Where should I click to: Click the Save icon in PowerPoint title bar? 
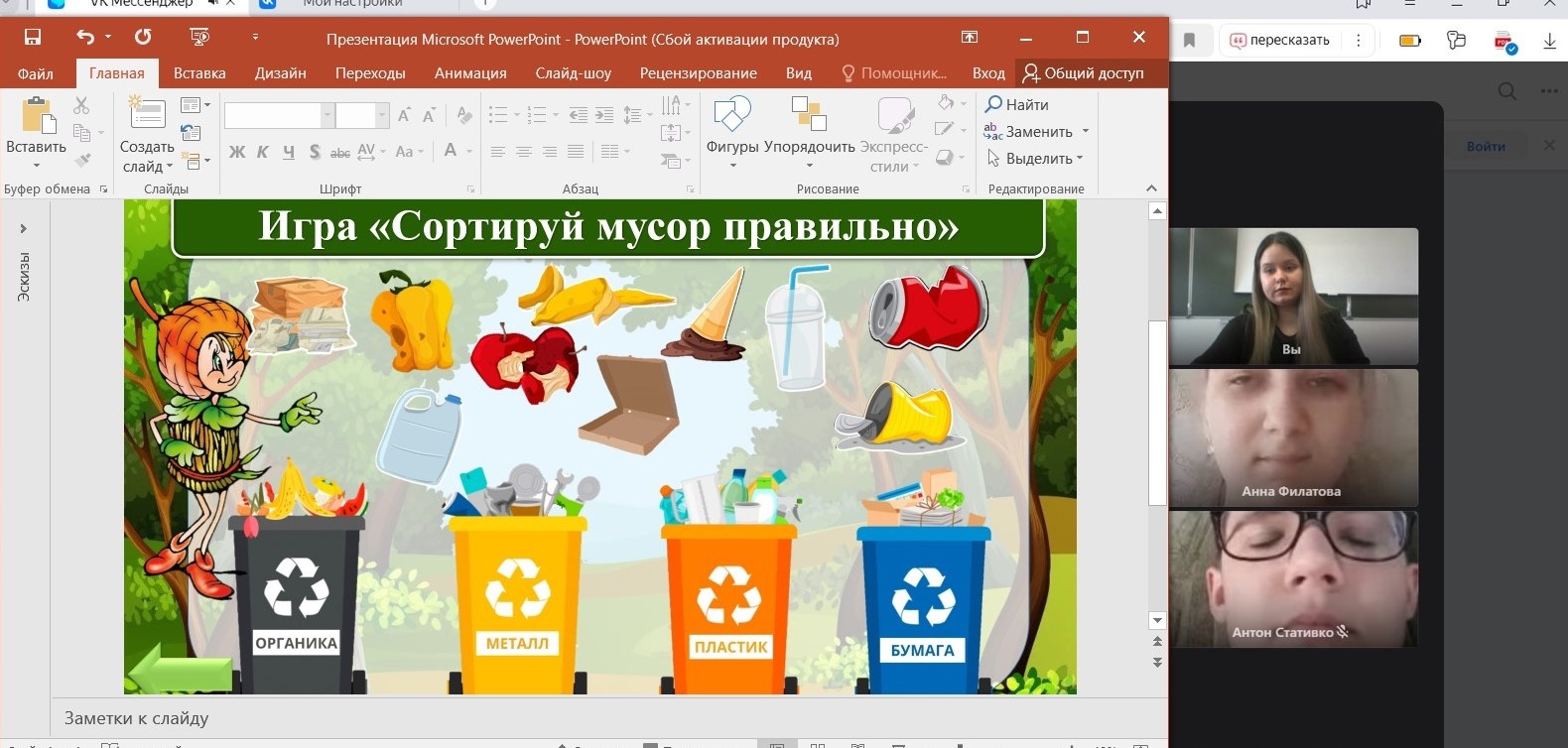pyautogui.click(x=33, y=38)
